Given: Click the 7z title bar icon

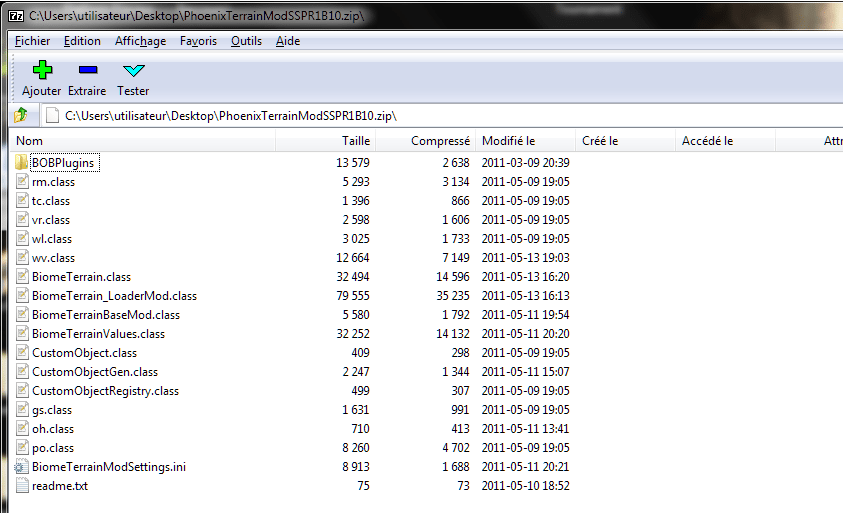Looking at the screenshot, I should coord(16,16).
